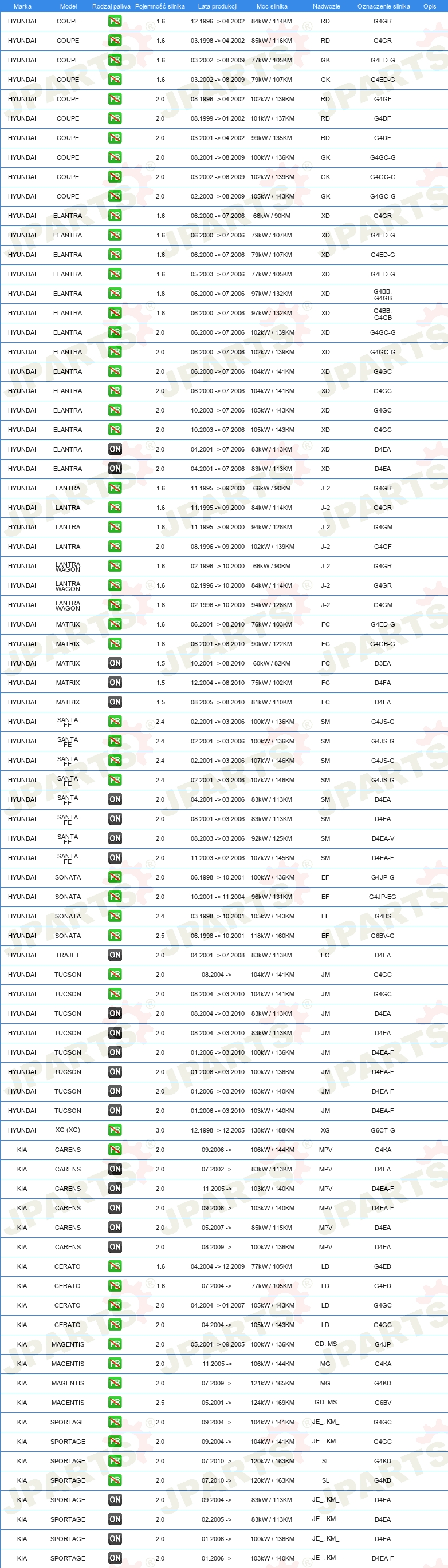The height and width of the screenshot is (1568, 448).
Task: Click petrol icon in the XG (XG) row
Action: (115, 1130)
